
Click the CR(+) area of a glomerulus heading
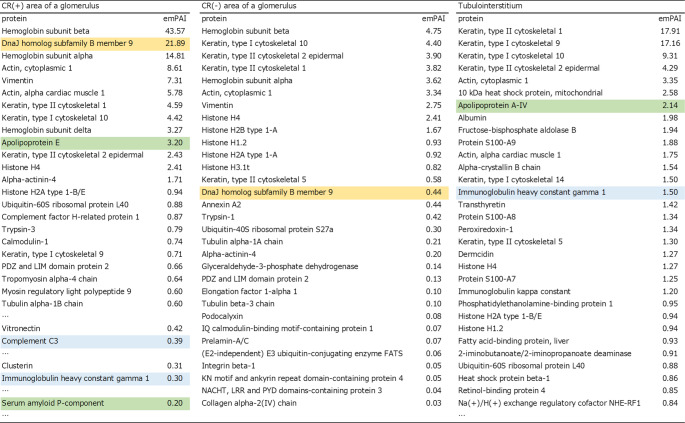tap(50, 6)
